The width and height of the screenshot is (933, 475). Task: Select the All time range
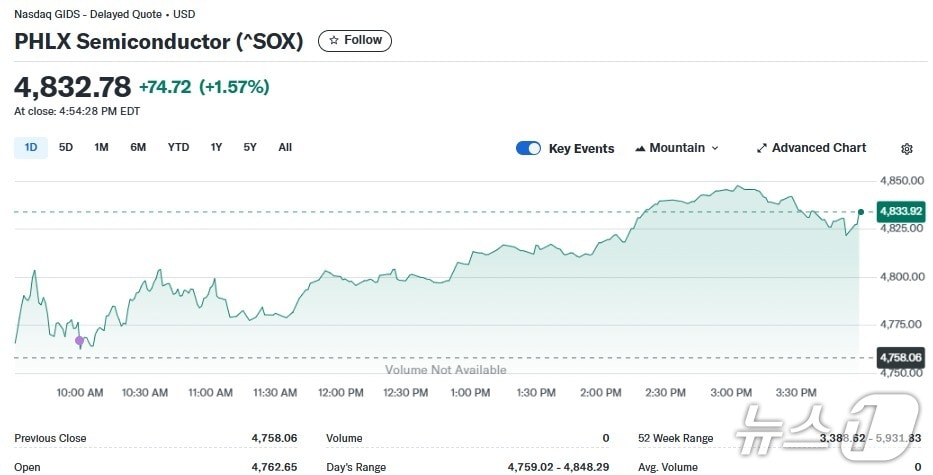click(x=285, y=148)
